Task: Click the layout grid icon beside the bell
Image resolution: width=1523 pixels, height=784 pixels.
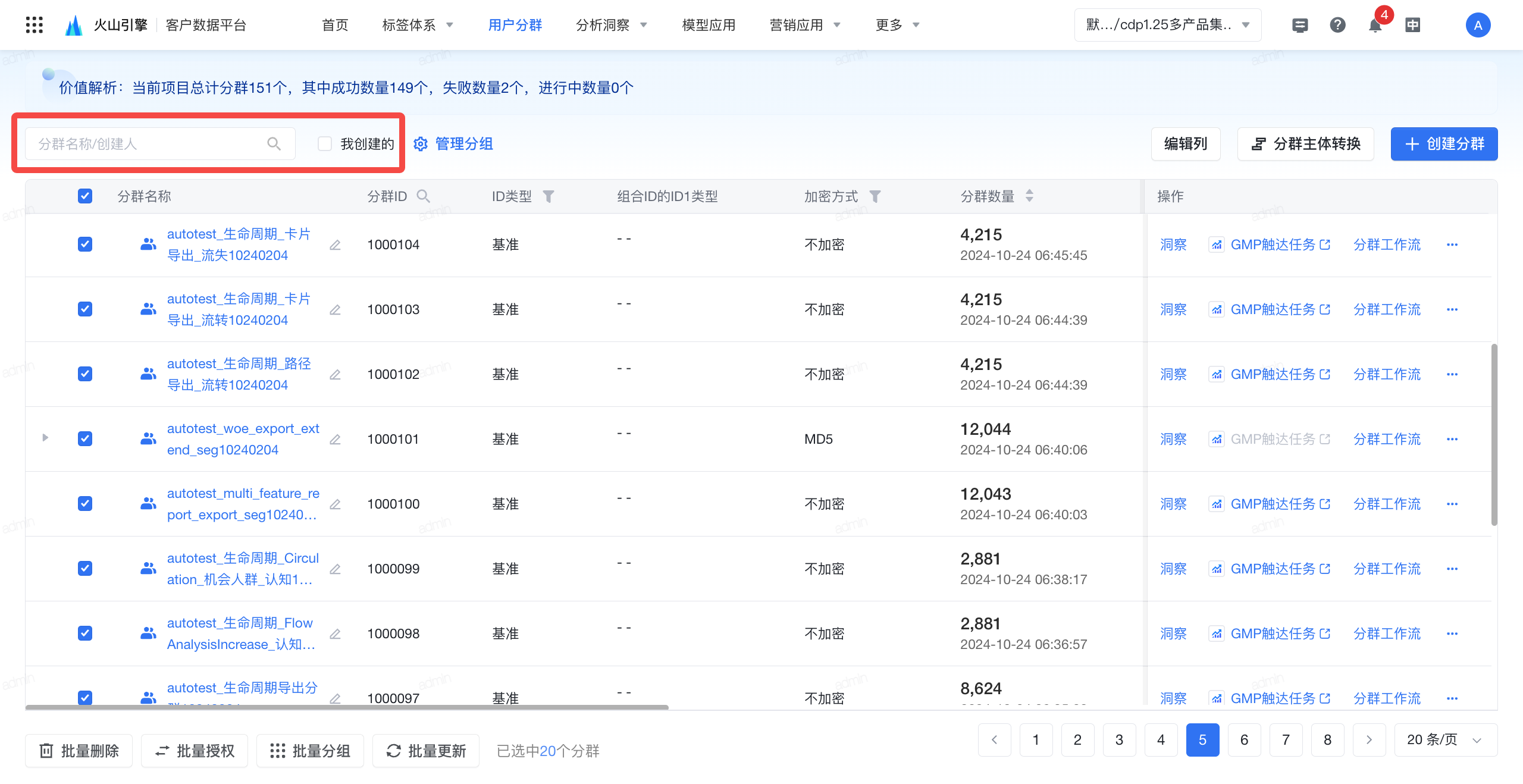Action: coord(1412,25)
